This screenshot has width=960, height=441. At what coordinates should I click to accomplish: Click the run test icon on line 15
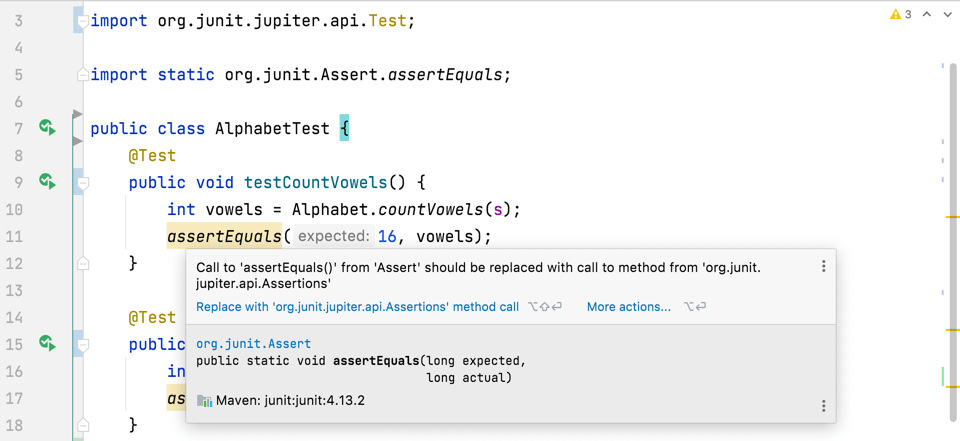pyautogui.click(x=47, y=343)
